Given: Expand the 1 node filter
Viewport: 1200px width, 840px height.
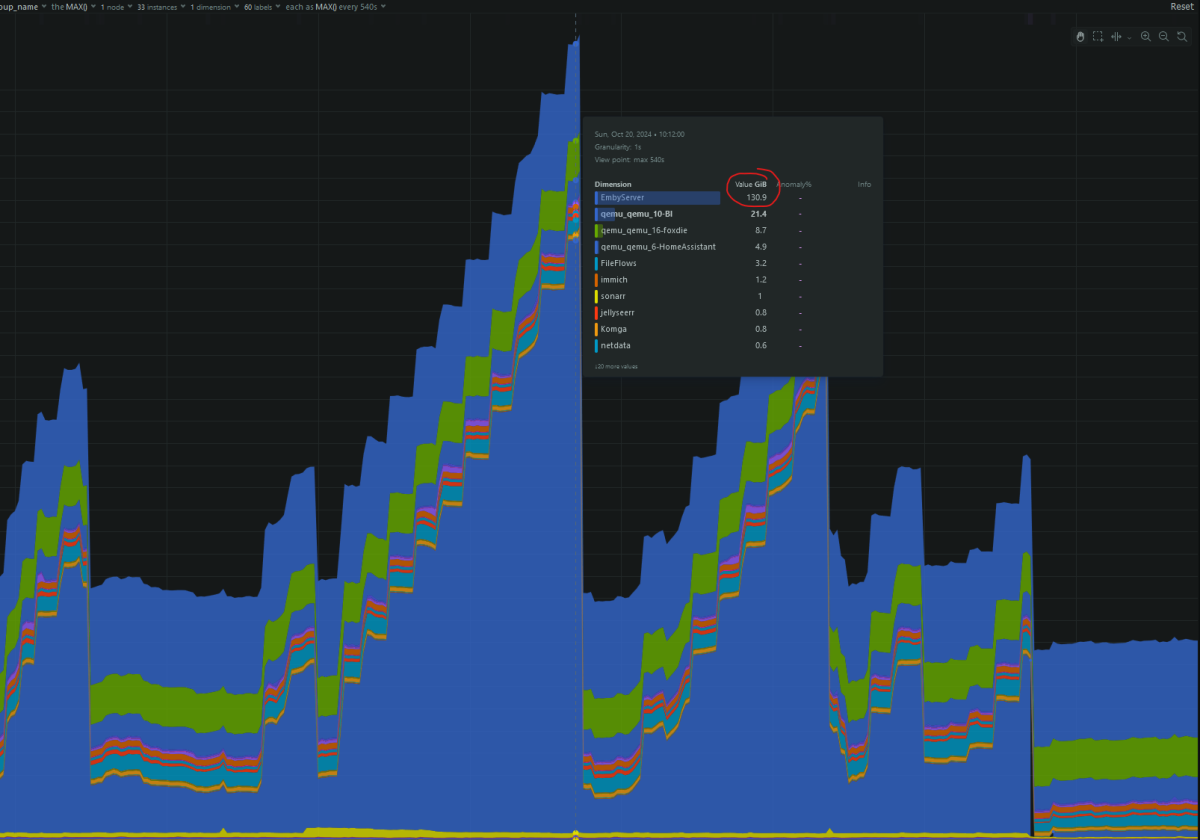Looking at the screenshot, I should coord(116,6).
